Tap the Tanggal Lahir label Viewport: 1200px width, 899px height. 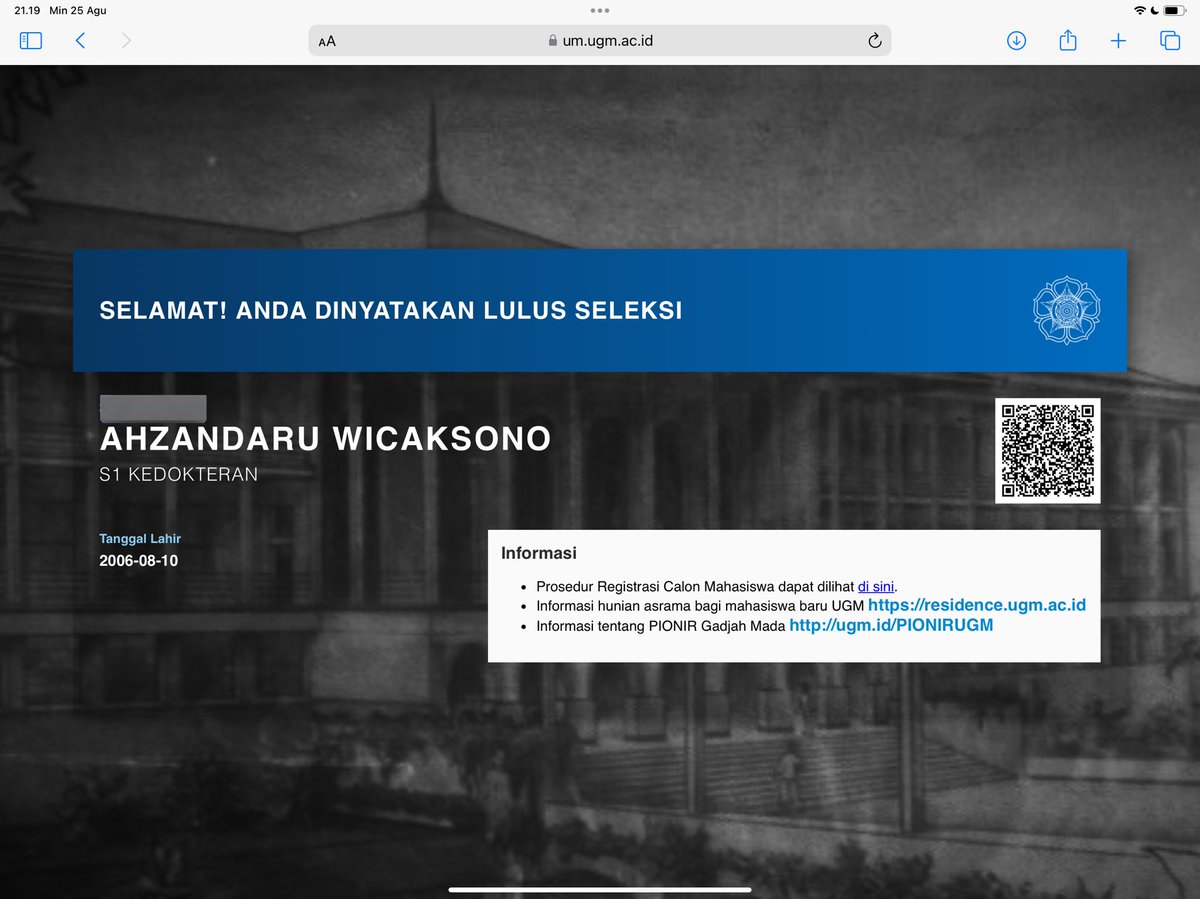click(x=140, y=538)
